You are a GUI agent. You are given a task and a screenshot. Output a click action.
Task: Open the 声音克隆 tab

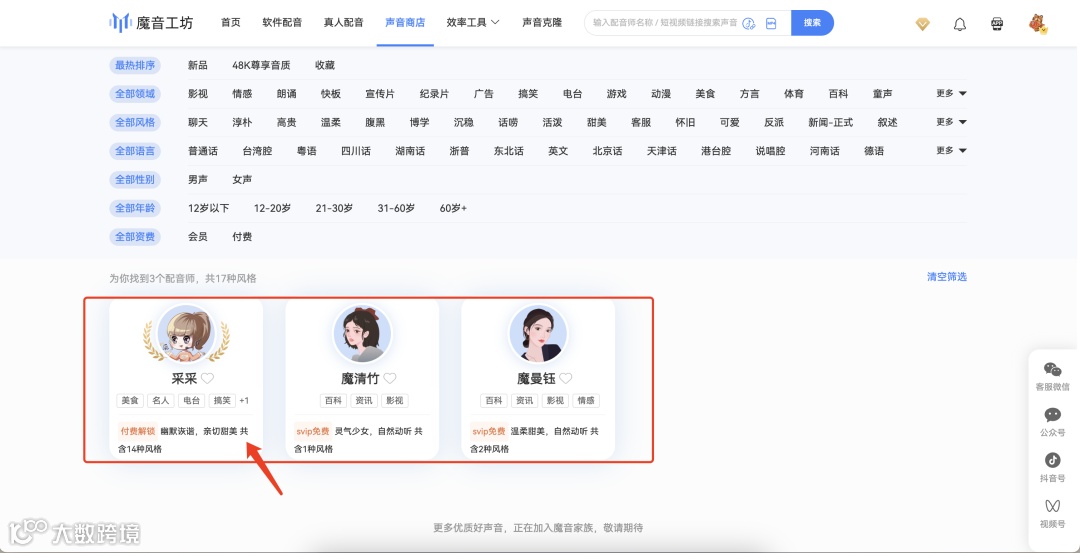[x=542, y=23]
